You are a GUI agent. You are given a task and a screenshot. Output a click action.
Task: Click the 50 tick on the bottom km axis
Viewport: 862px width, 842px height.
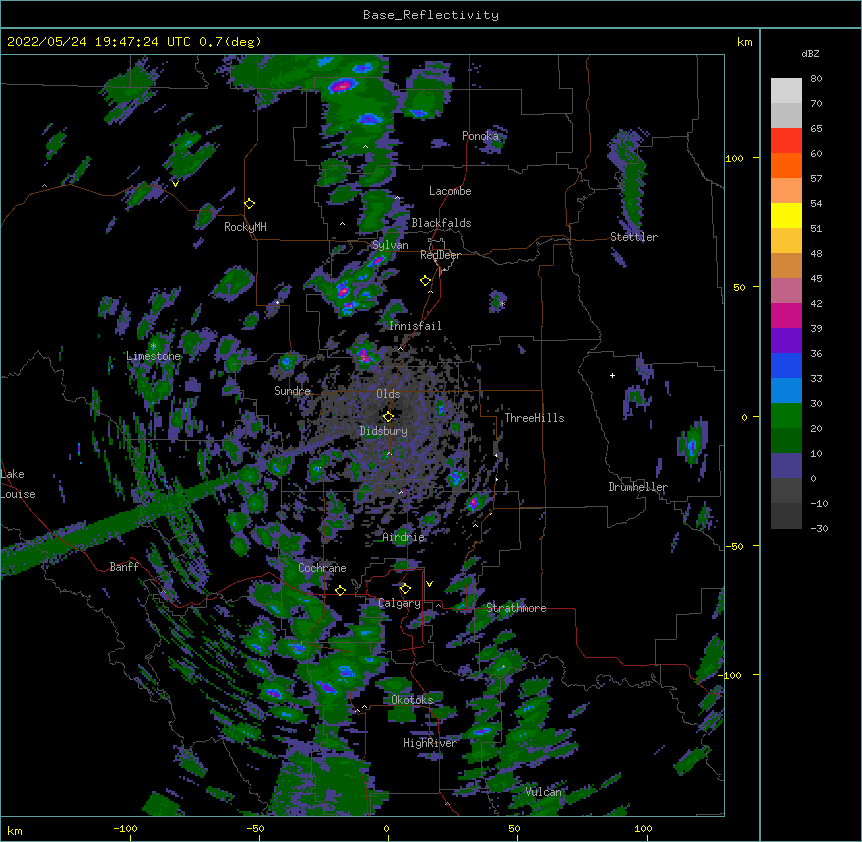[514, 829]
